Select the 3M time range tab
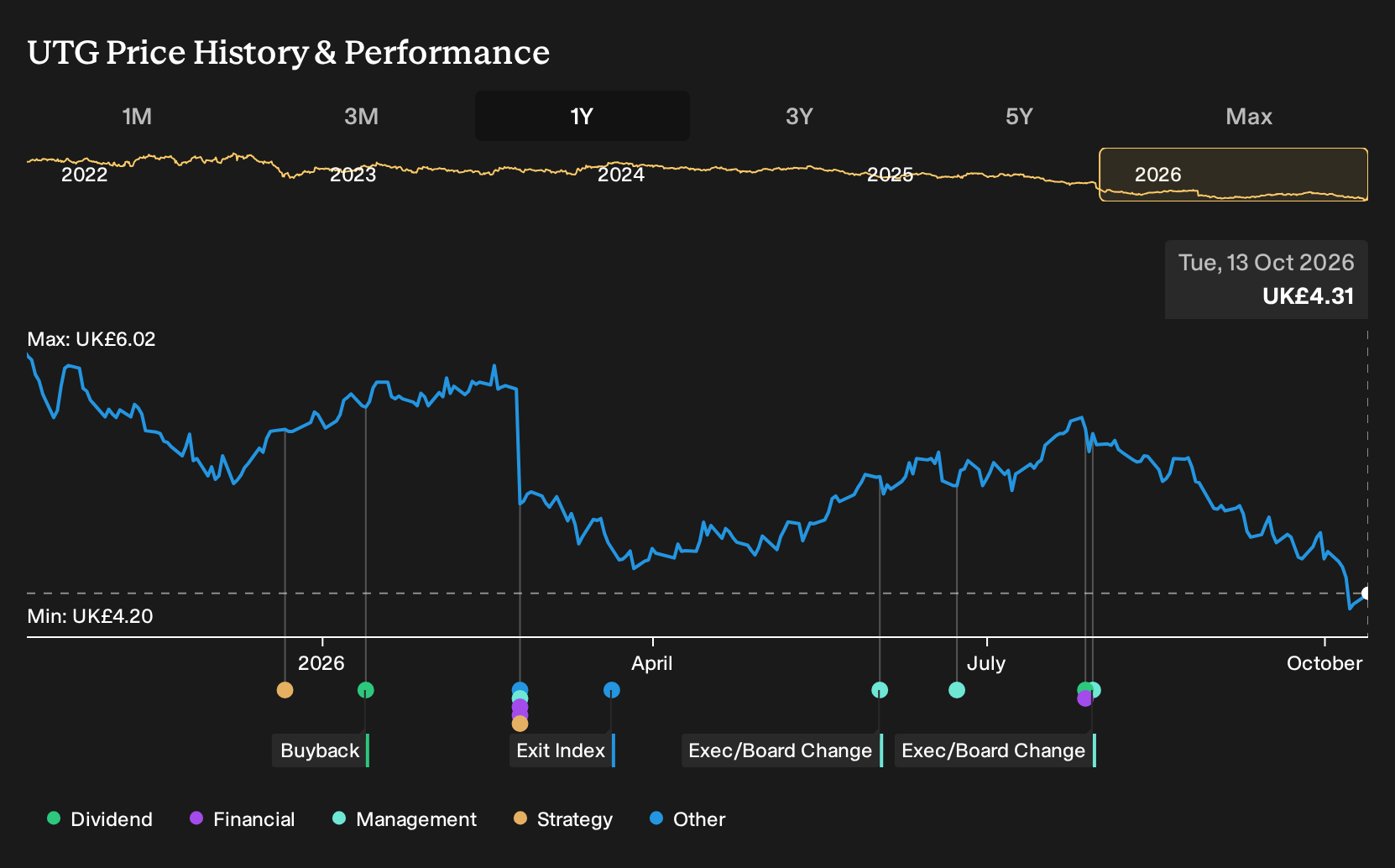The height and width of the screenshot is (868, 1395). tap(361, 116)
